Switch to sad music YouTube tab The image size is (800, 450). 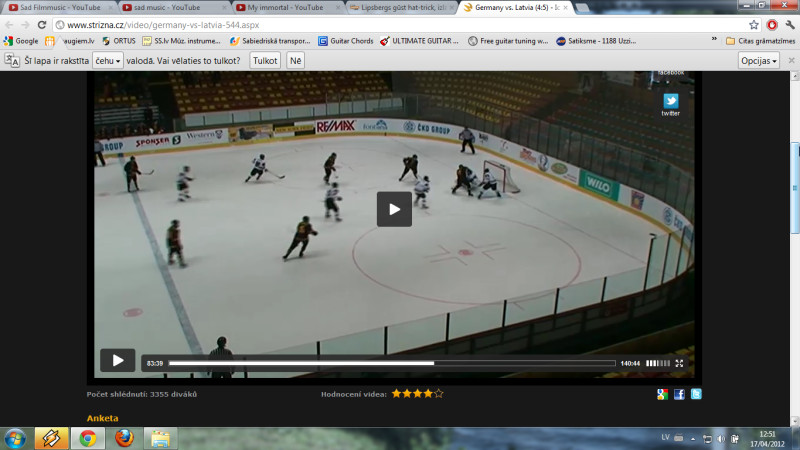pos(172,8)
